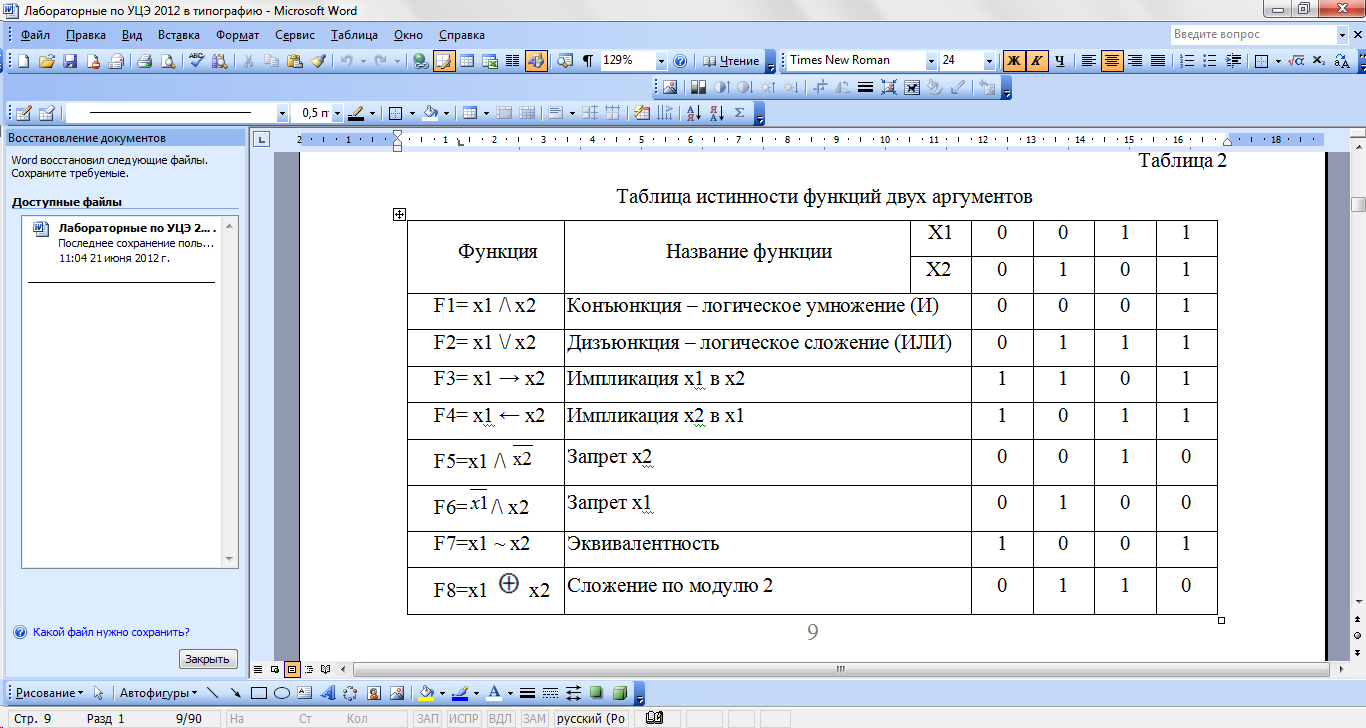Open the Таблица menu
Viewport: 1366px width, 728px height.
click(355, 35)
